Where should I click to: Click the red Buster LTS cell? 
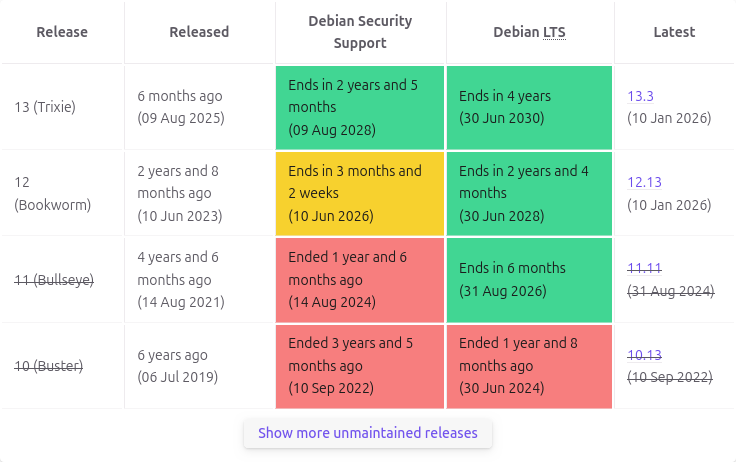(529, 366)
